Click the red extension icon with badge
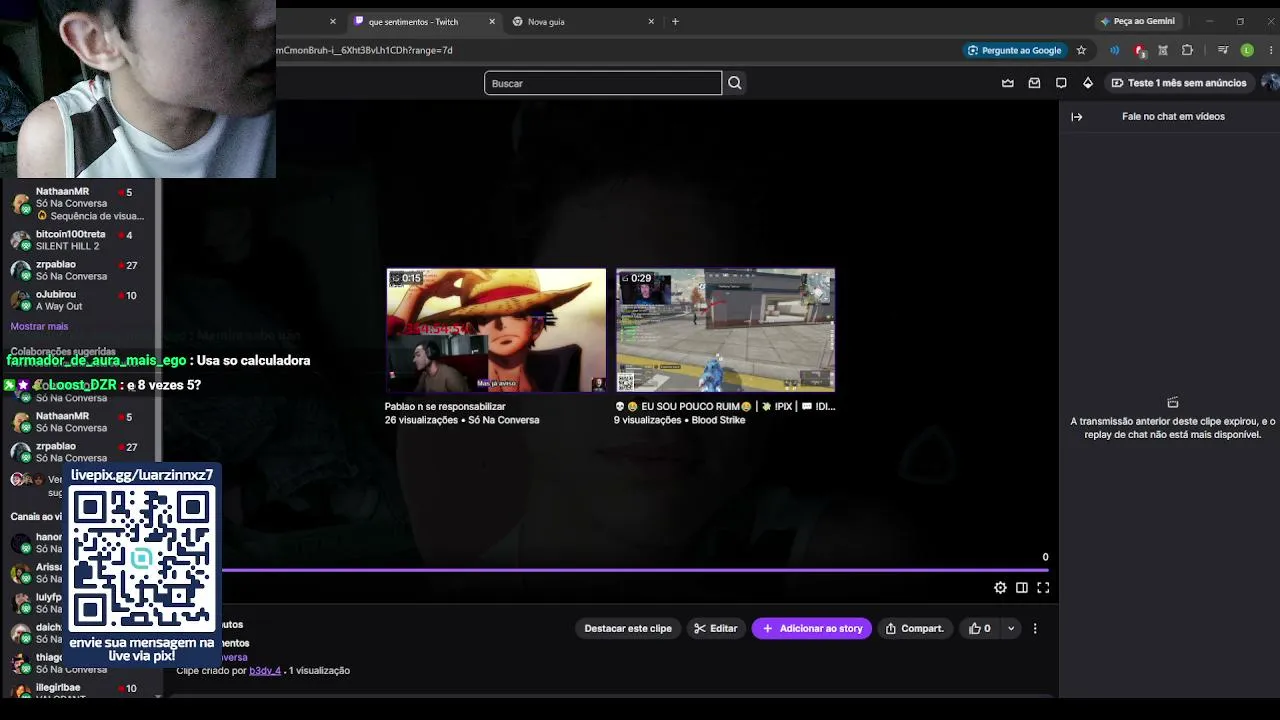This screenshot has width=1280, height=720. [1139, 50]
